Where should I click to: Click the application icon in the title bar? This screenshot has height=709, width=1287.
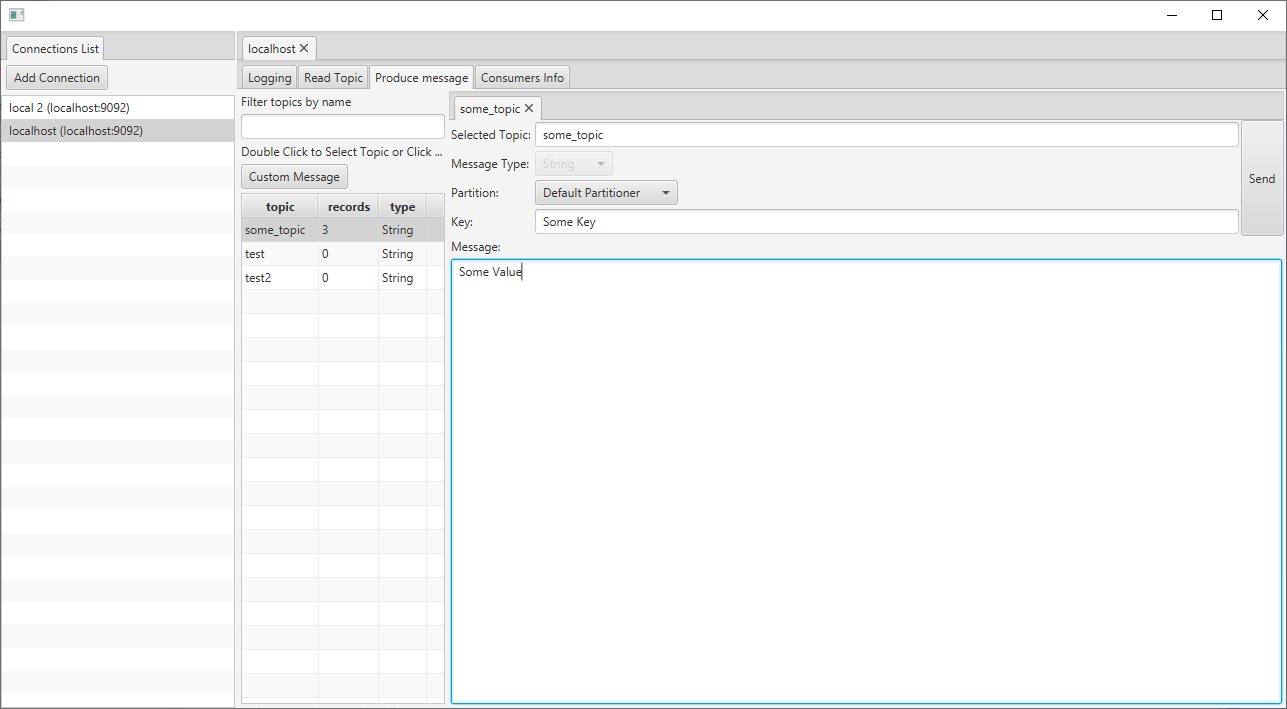coord(16,15)
